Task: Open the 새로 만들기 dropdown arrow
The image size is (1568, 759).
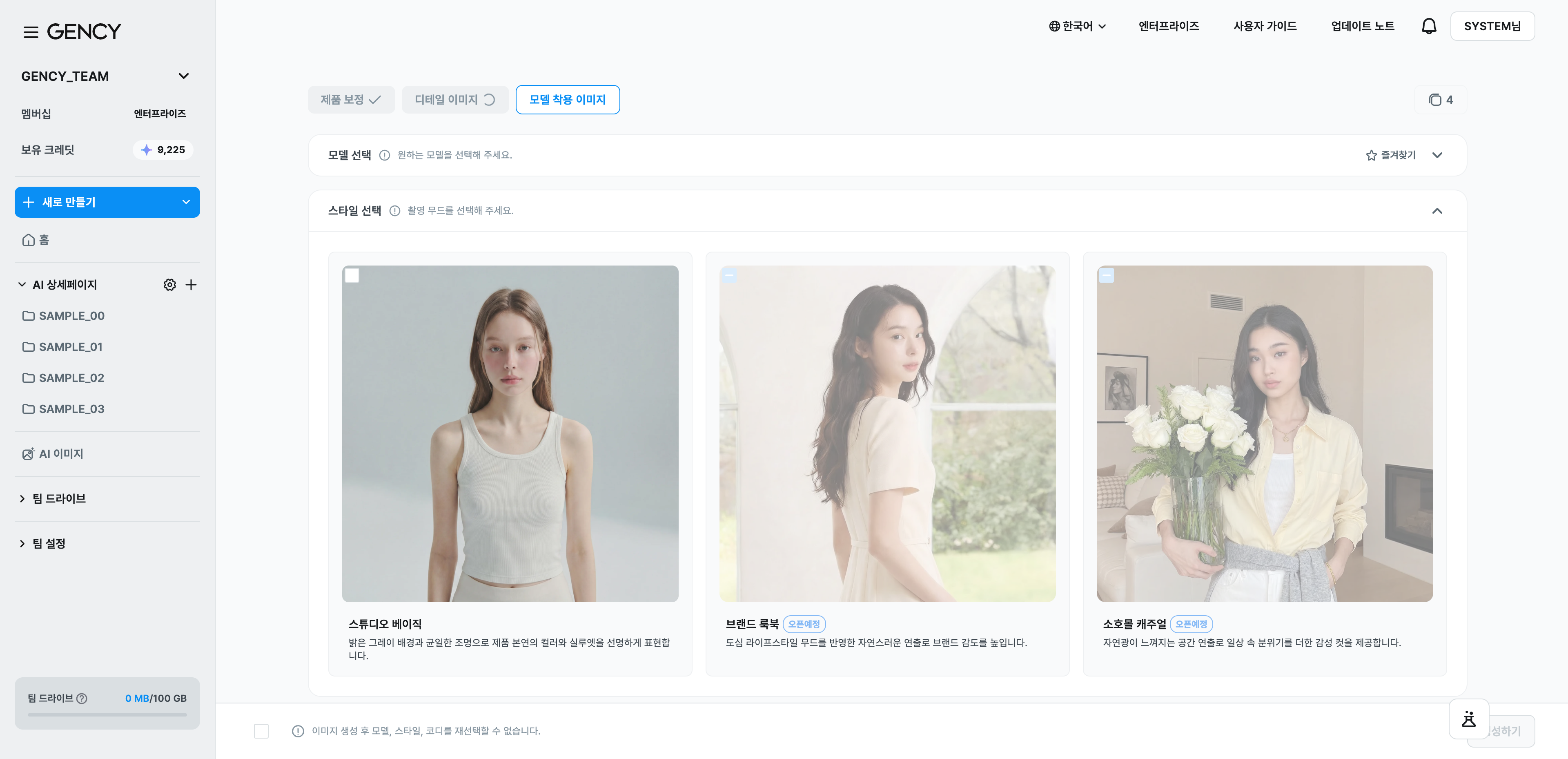Action: pyautogui.click(x=186, y=202)
